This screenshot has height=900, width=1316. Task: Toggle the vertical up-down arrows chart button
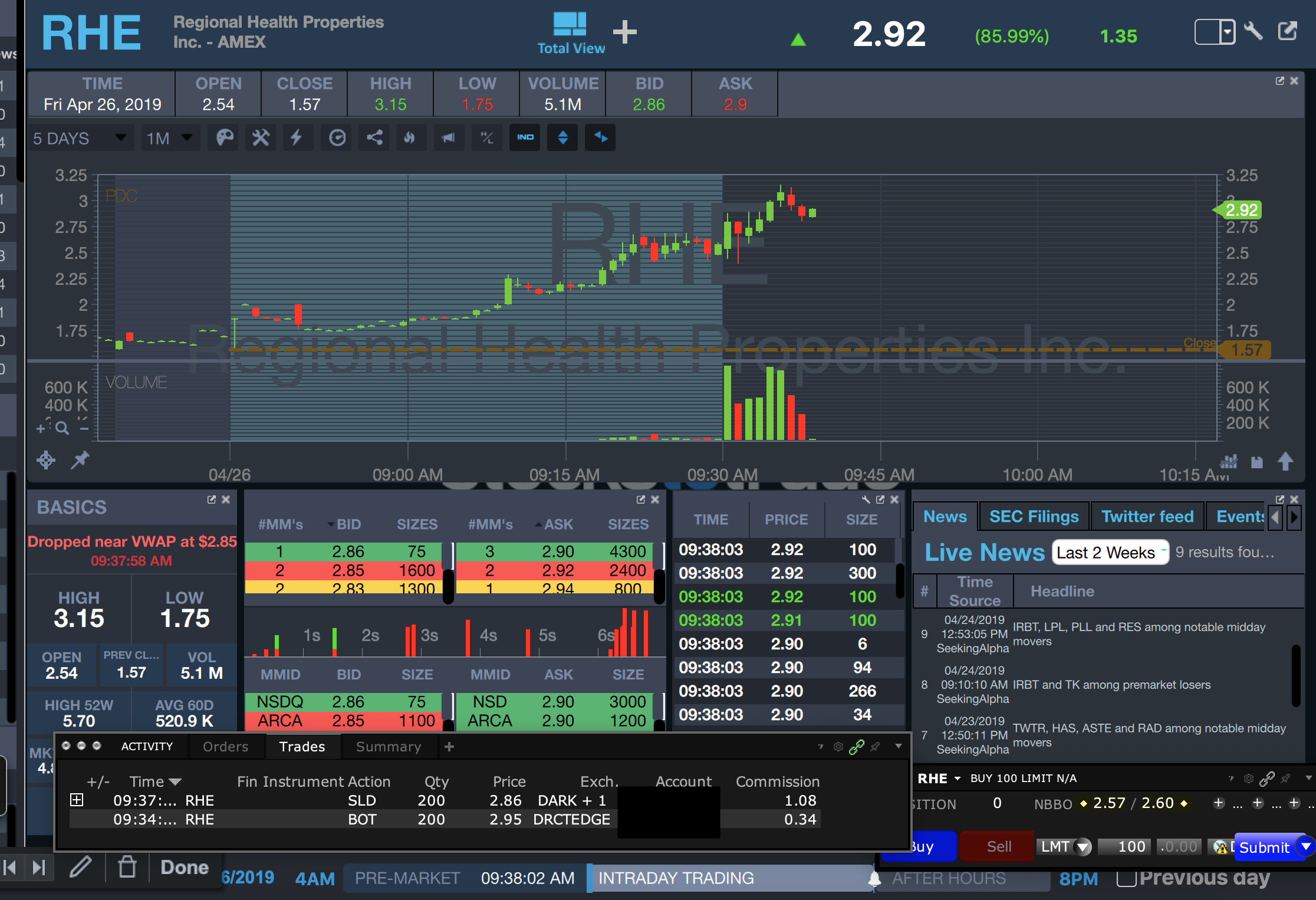click(x=562, y=138)
